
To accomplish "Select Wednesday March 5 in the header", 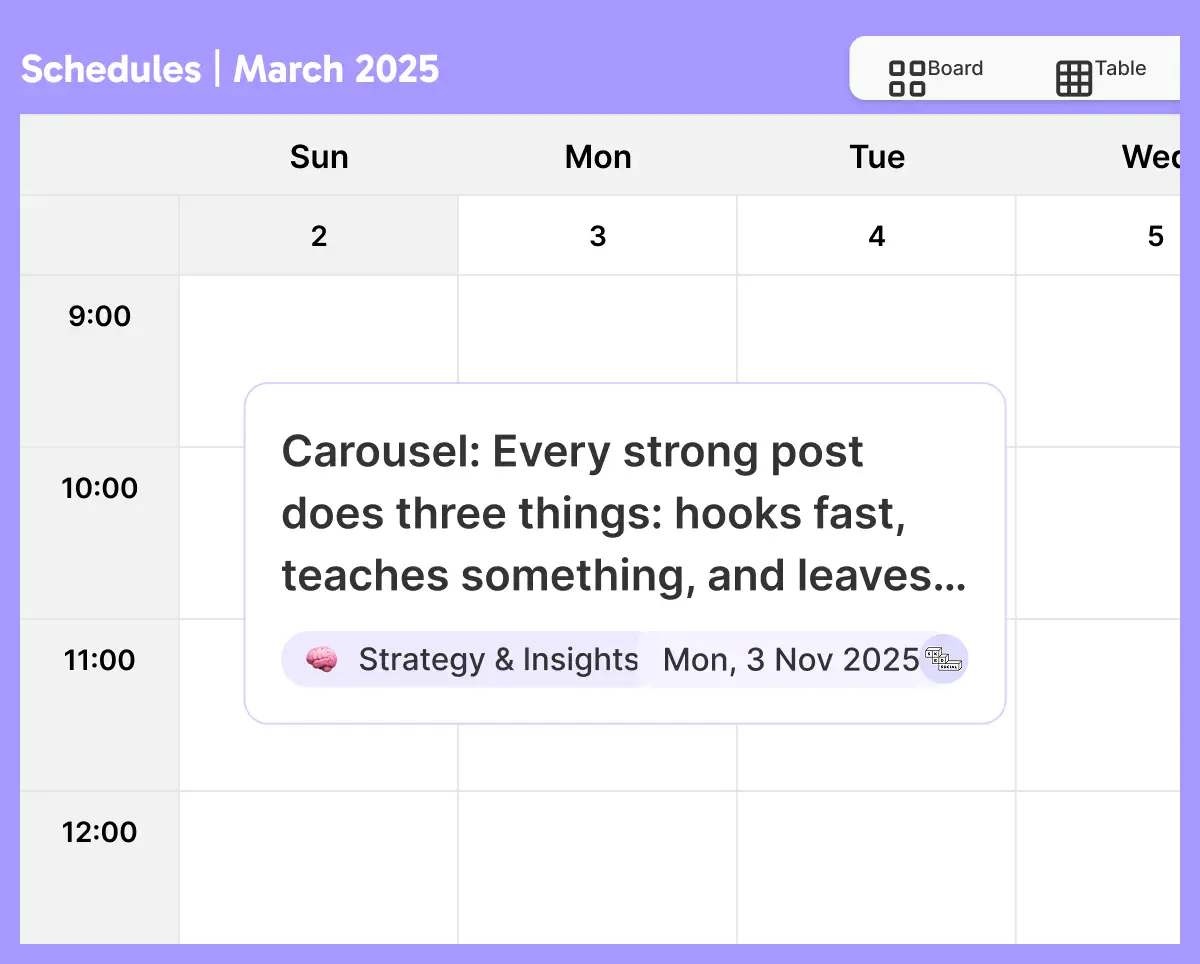I will [x=1155, y=235].
